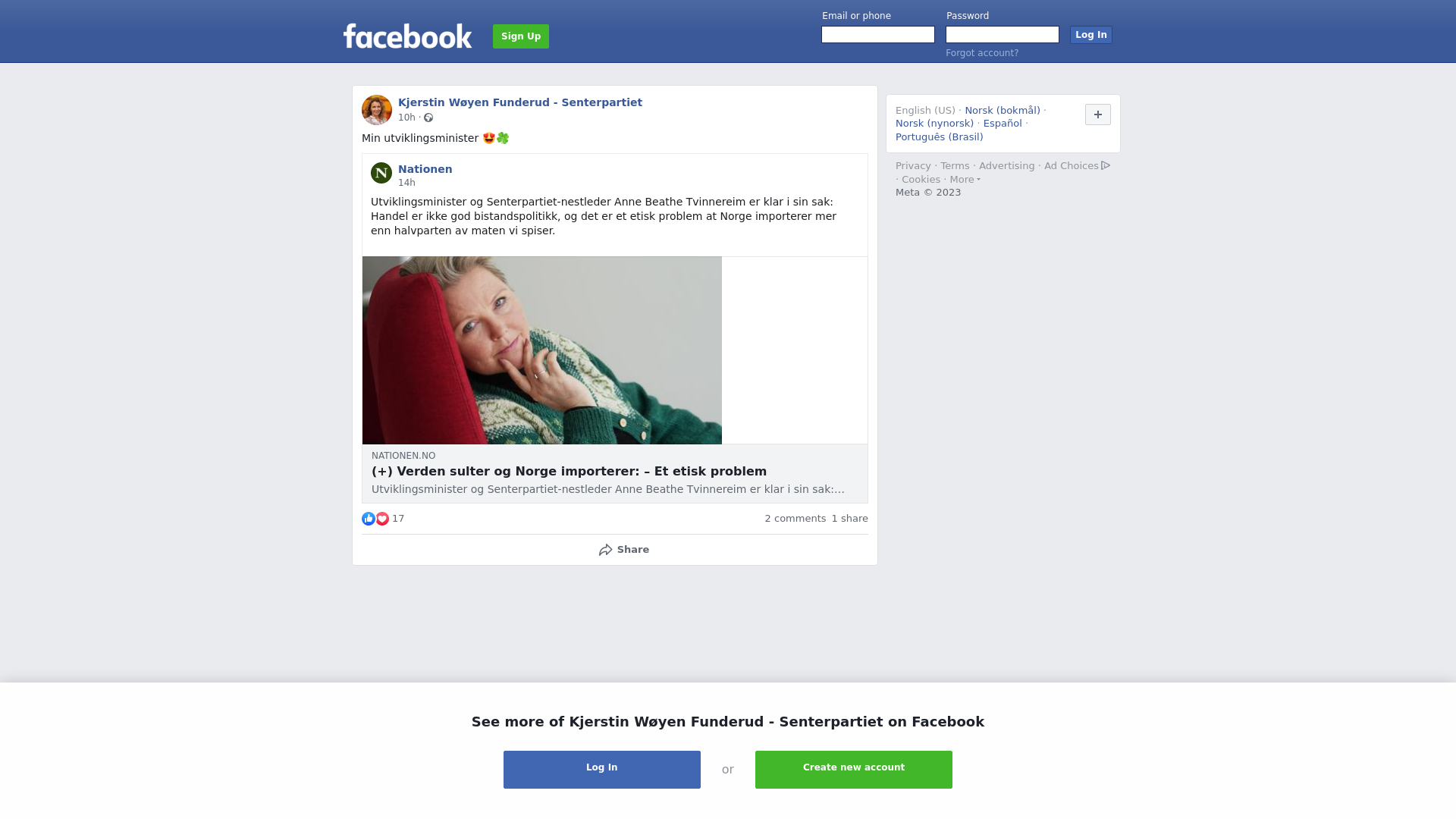Image resolution: width=1456 pixels, height=819 pixels.
Task: Switch language to Norsk (bokmål)
Action: click(1003, 111)
